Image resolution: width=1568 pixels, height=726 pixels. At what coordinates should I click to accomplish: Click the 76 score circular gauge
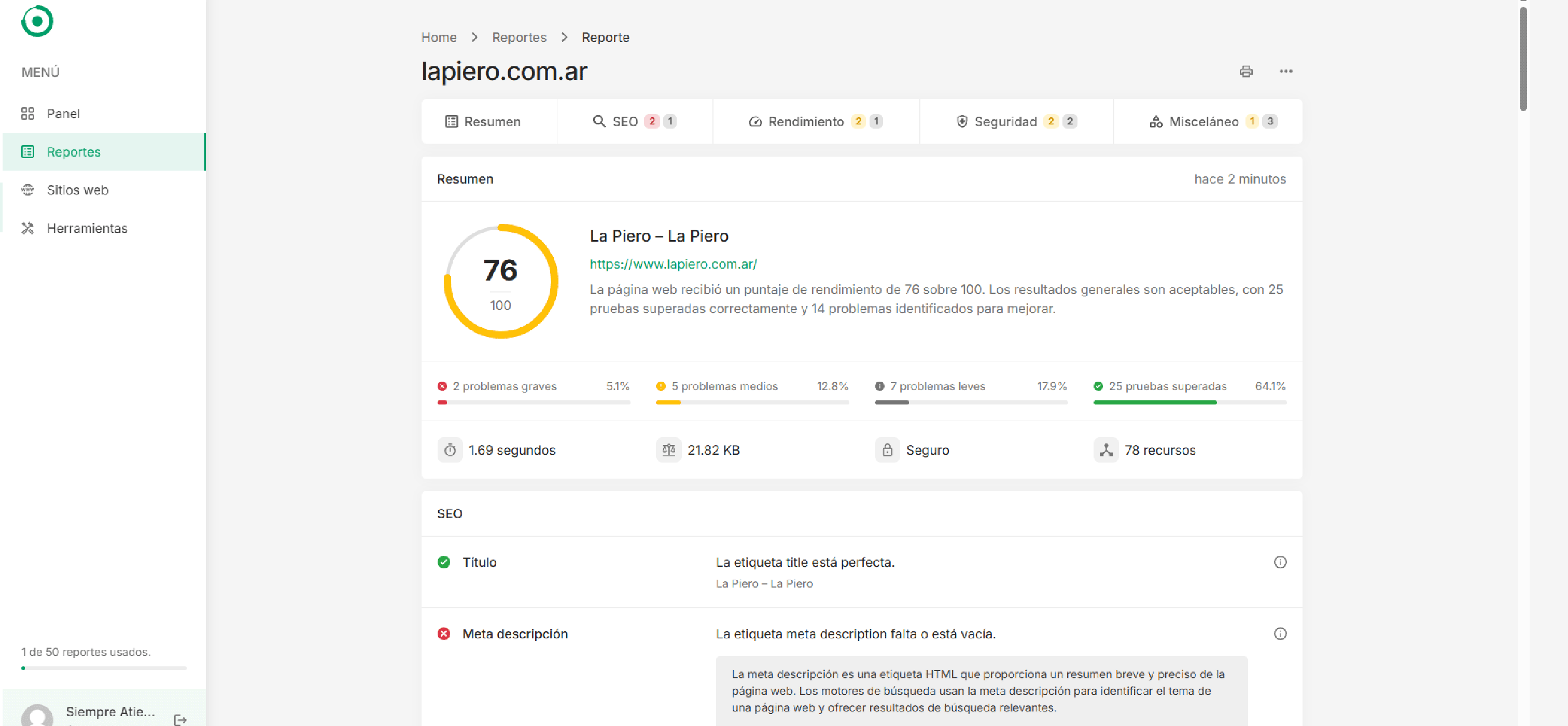click(500, 281)
